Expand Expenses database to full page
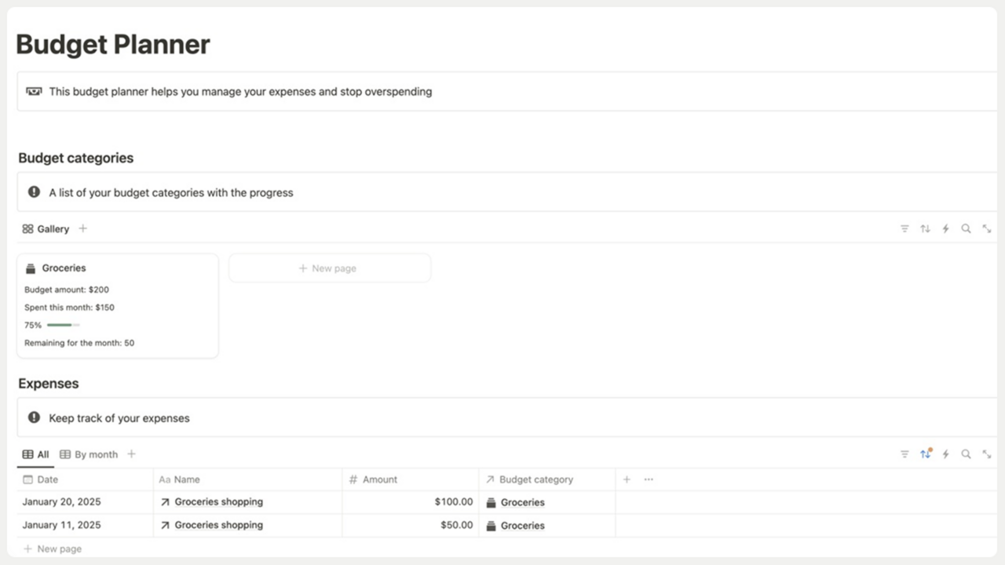The image size is (1005, 565). pyautogui.click(x=986, y=454)
